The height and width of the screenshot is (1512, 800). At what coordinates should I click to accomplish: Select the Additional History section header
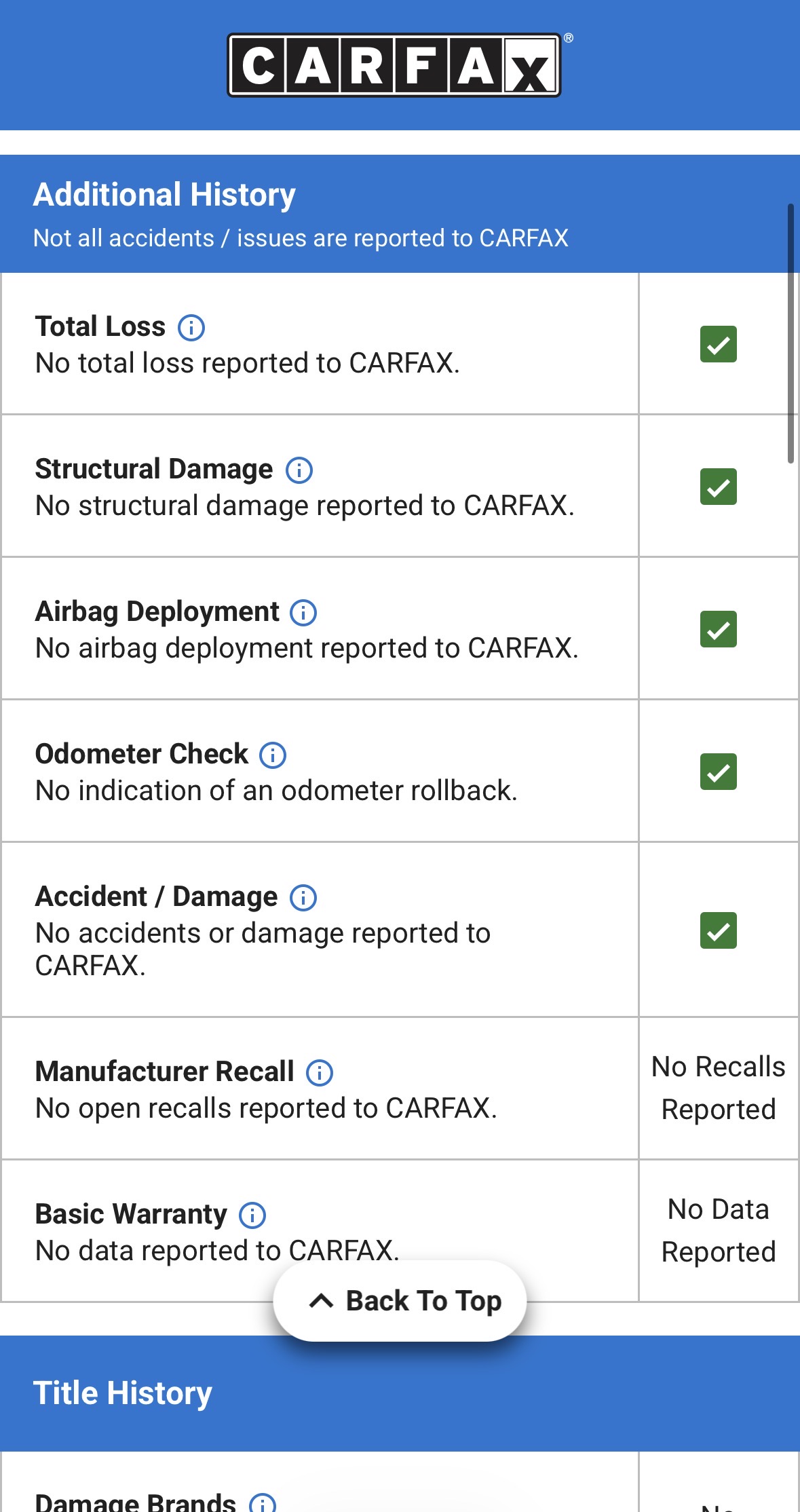164,195
